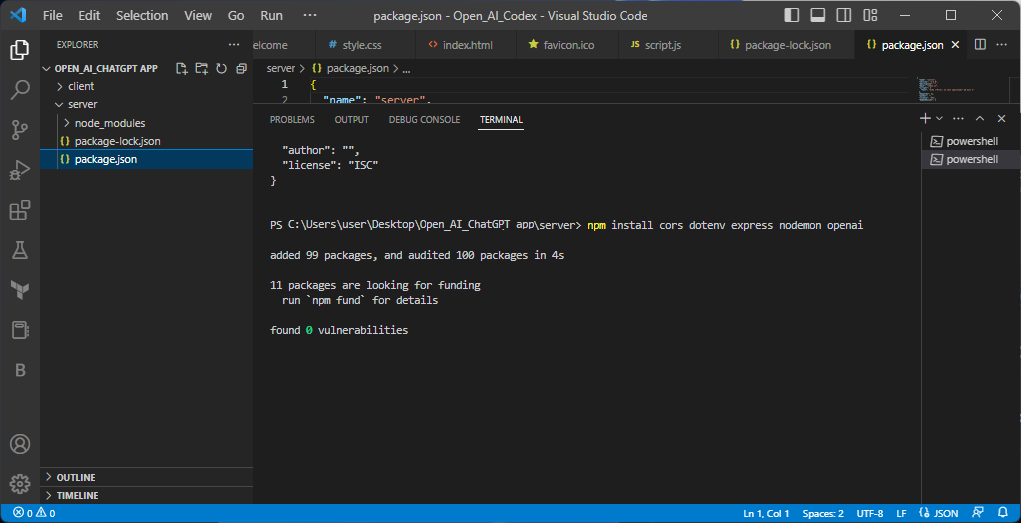Open the Manage gear icon
Viewport: 1022px width, 523px height.
(20, 484)
